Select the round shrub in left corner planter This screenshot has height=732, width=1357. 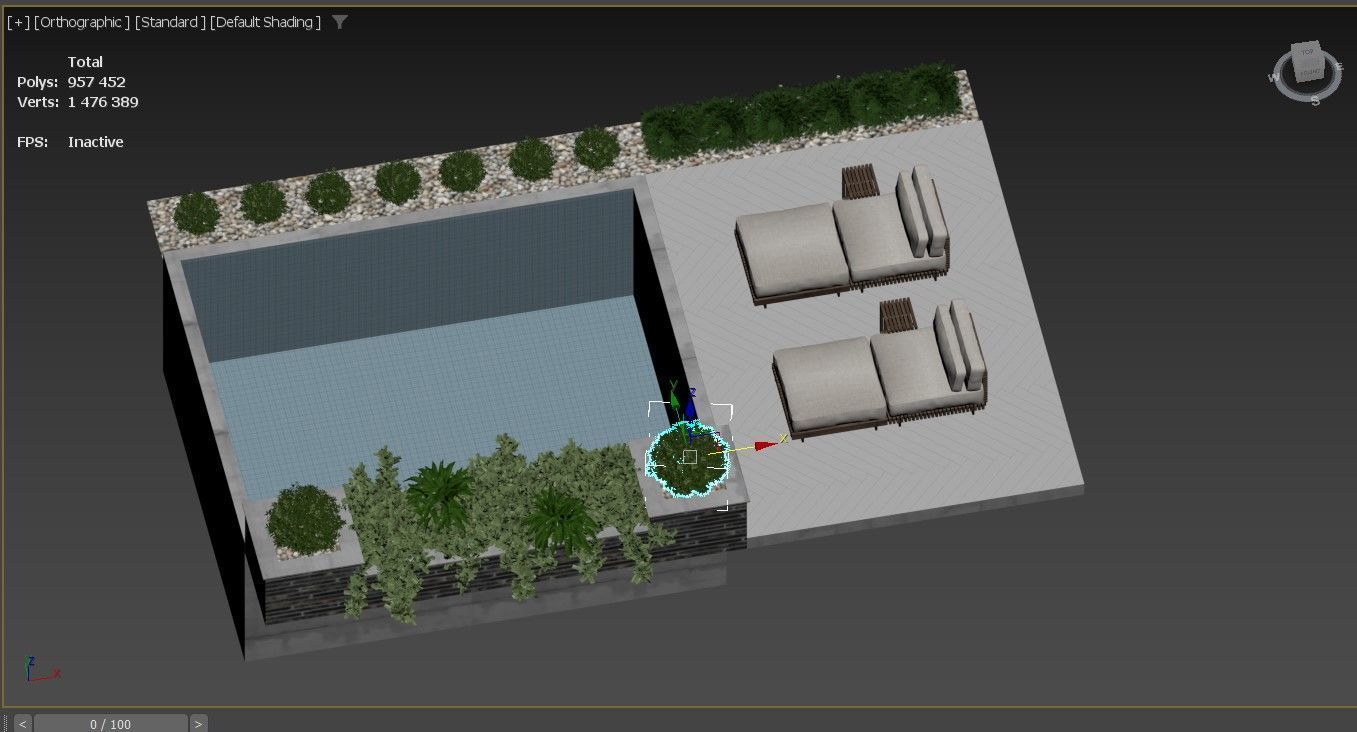[305, 517]
